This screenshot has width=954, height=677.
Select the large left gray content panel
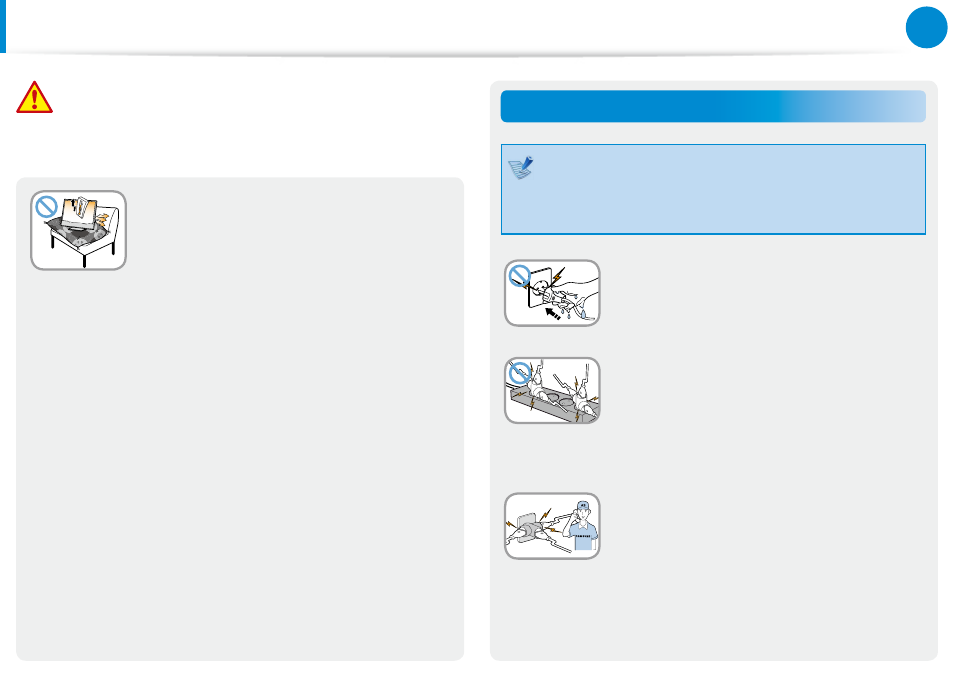click(240, 419)
